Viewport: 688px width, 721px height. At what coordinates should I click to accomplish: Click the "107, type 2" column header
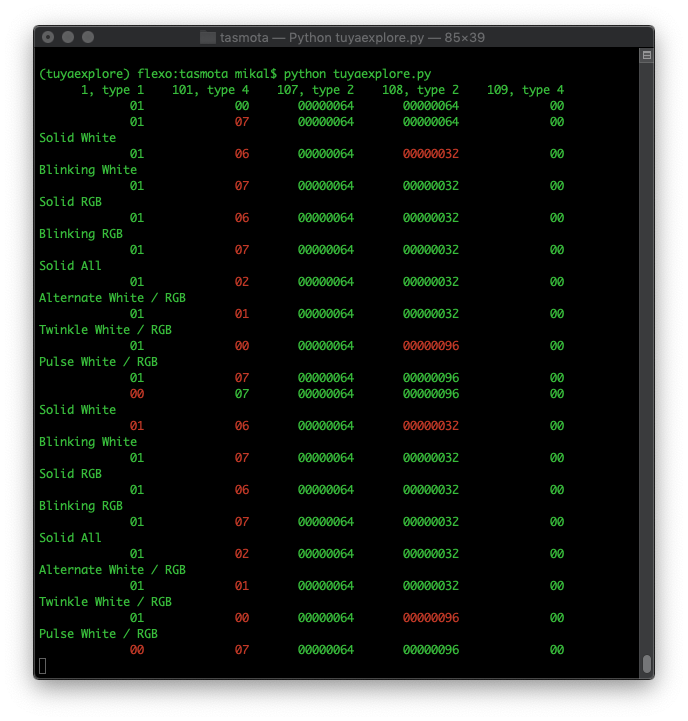315,90
